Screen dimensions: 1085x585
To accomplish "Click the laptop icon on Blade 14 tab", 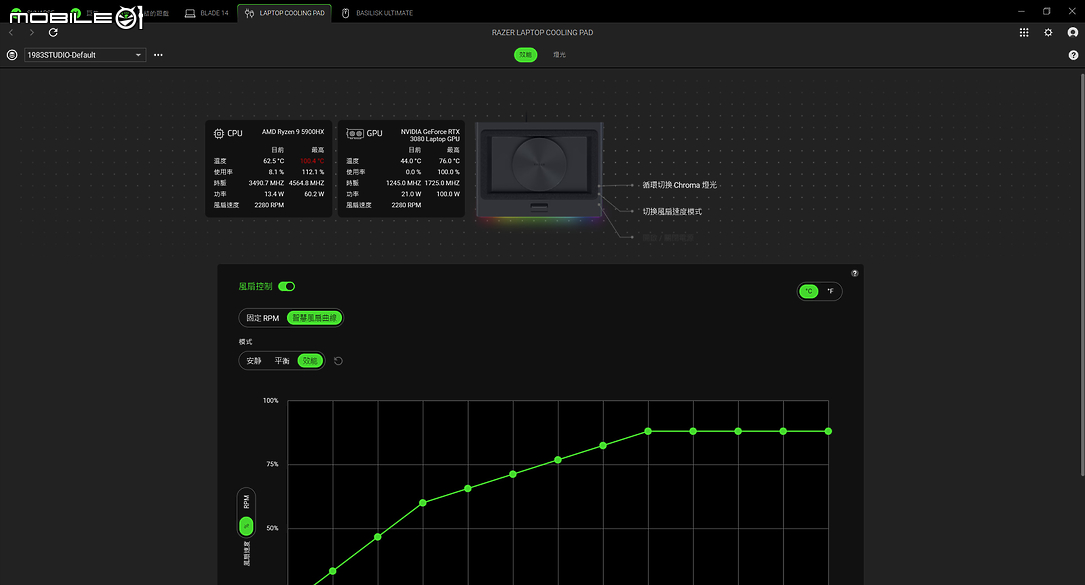I will (x=190, y=13).
